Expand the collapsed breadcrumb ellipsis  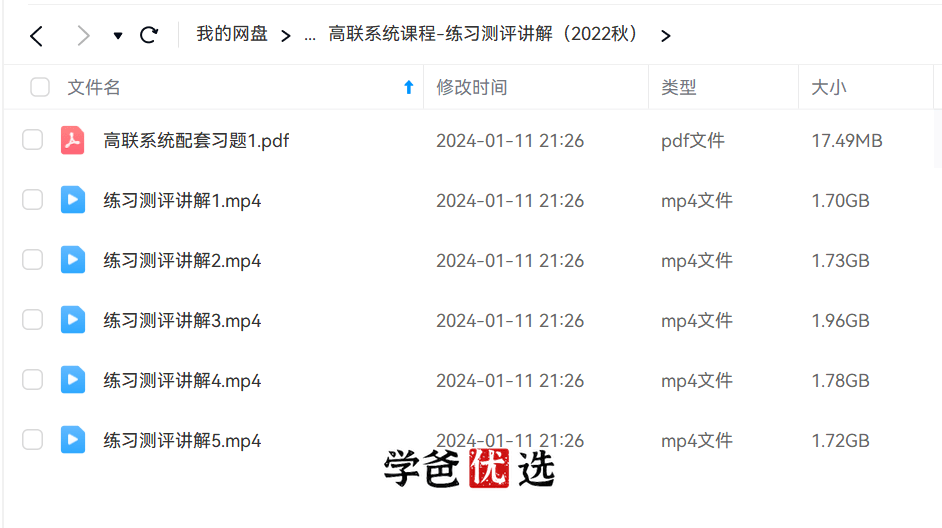pyautogui.click(x=310, y=37)
